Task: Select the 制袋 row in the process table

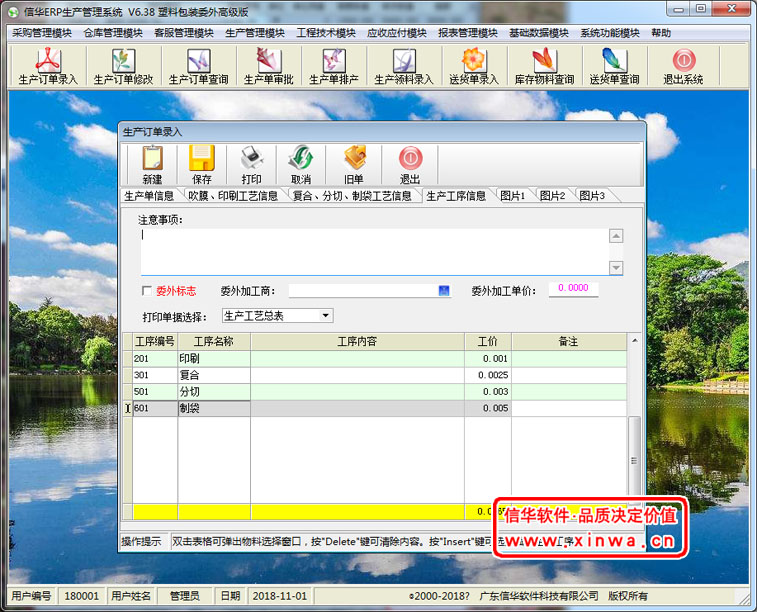Action: click(213, 408)
